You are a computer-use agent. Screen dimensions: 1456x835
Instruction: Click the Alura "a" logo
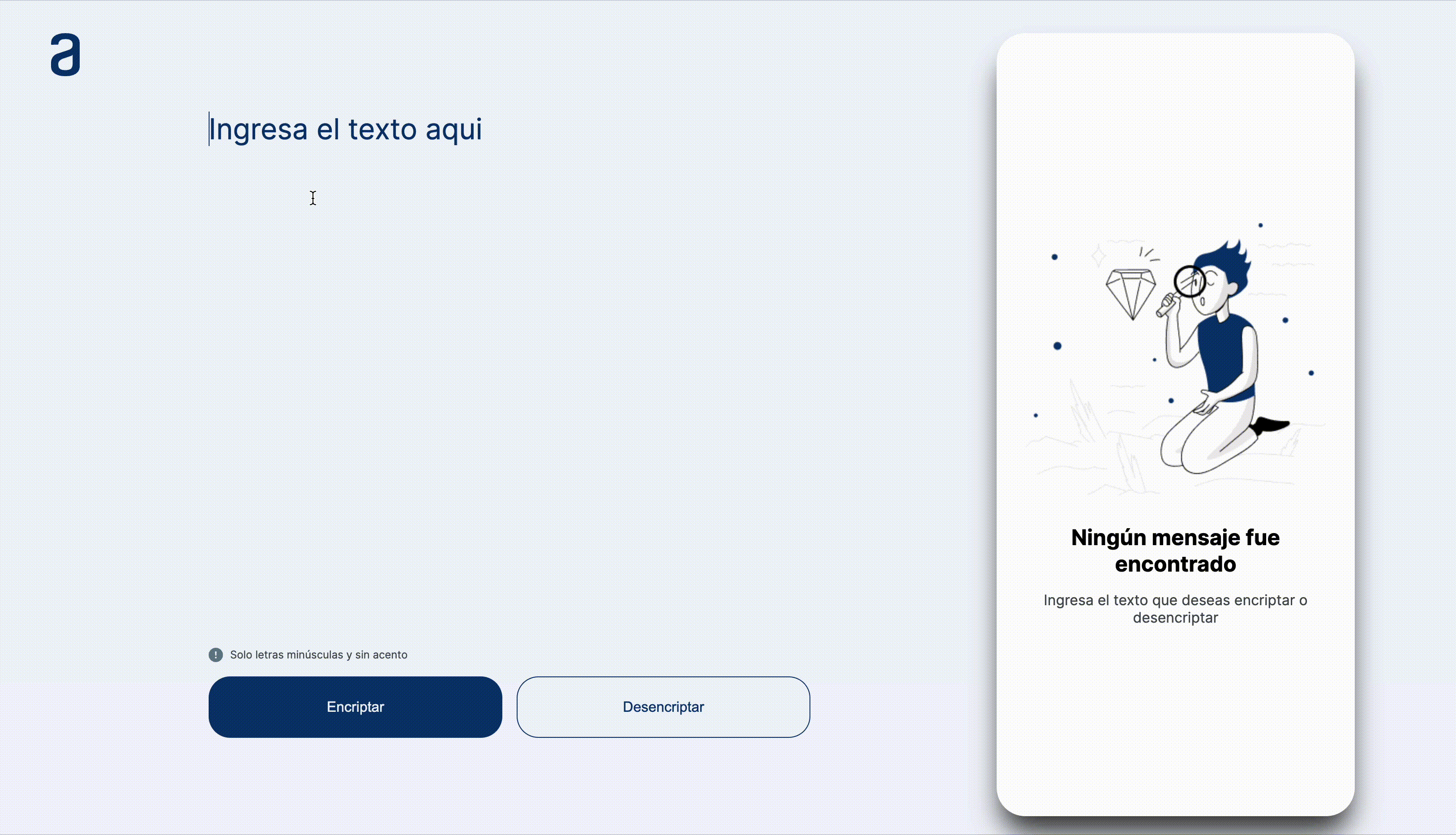[x=65, y=55]
